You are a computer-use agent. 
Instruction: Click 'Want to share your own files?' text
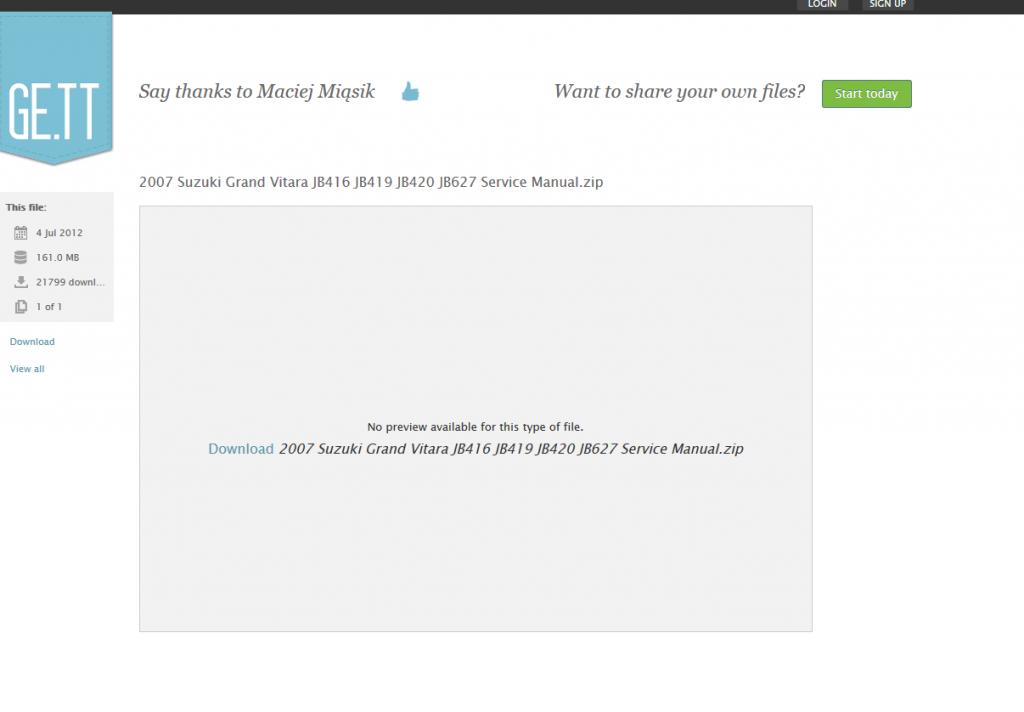point(679,91)
